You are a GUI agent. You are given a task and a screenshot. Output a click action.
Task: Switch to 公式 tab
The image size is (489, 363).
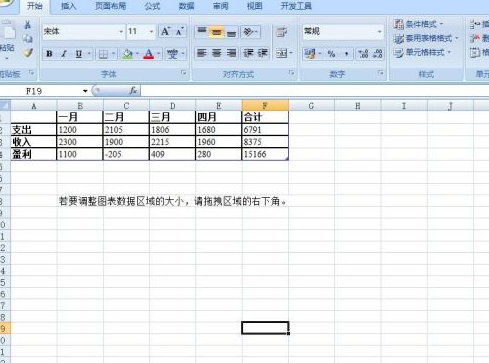click(x=152, y=6)
